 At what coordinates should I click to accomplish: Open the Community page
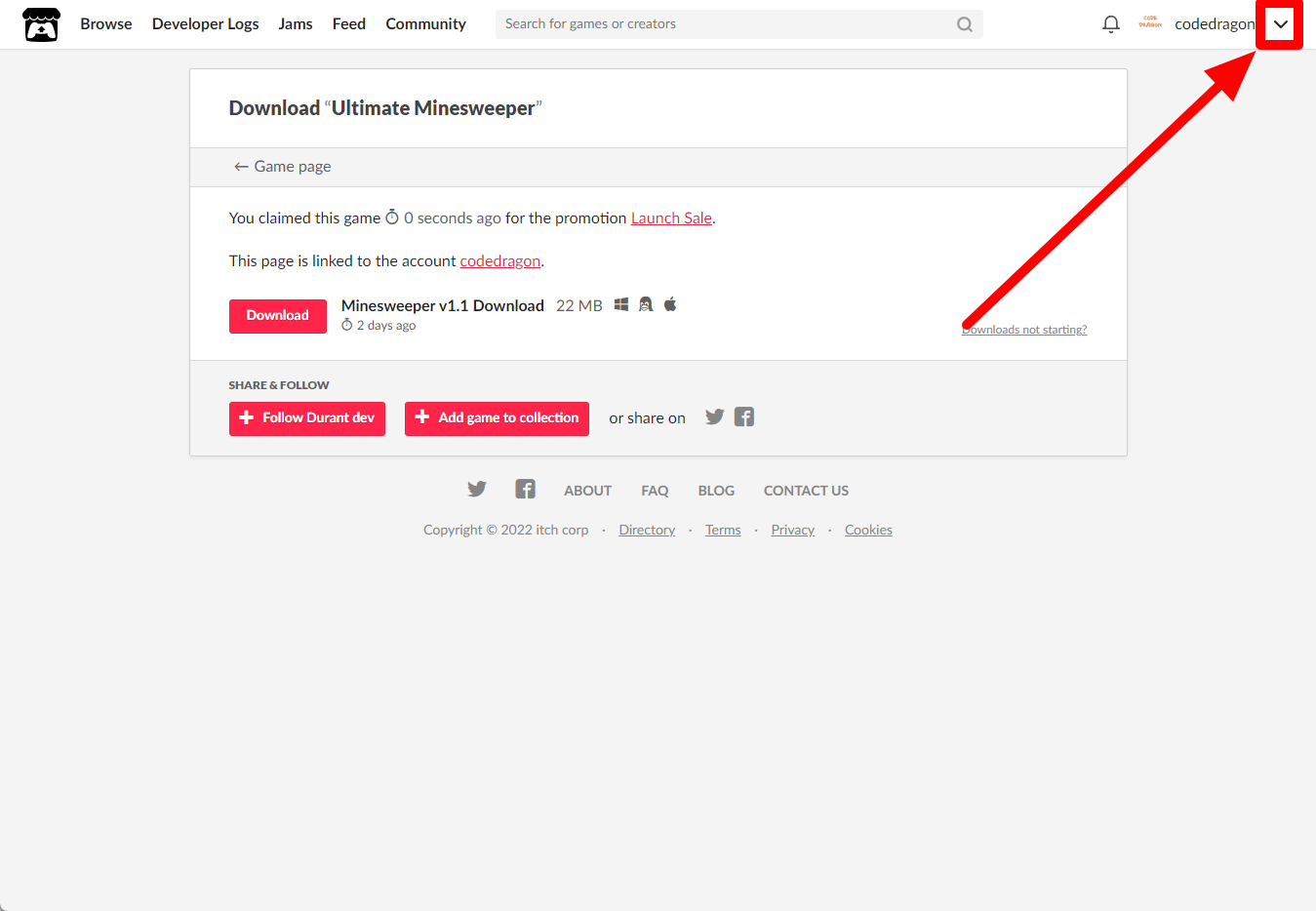(x=425, y=24)
